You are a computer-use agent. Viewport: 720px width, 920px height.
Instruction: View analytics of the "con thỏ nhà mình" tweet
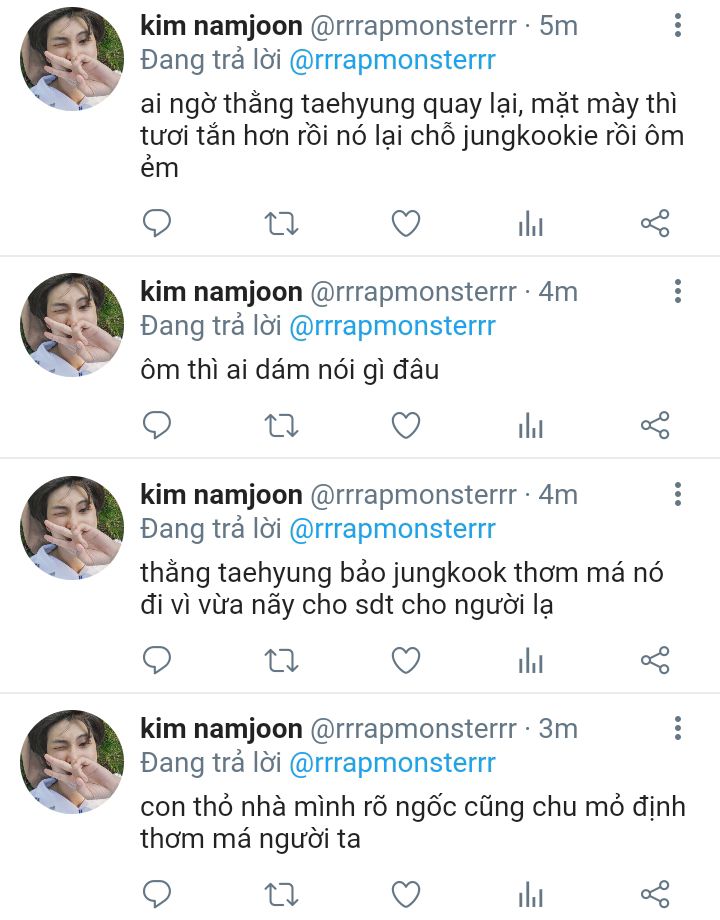tap(530, 894)
